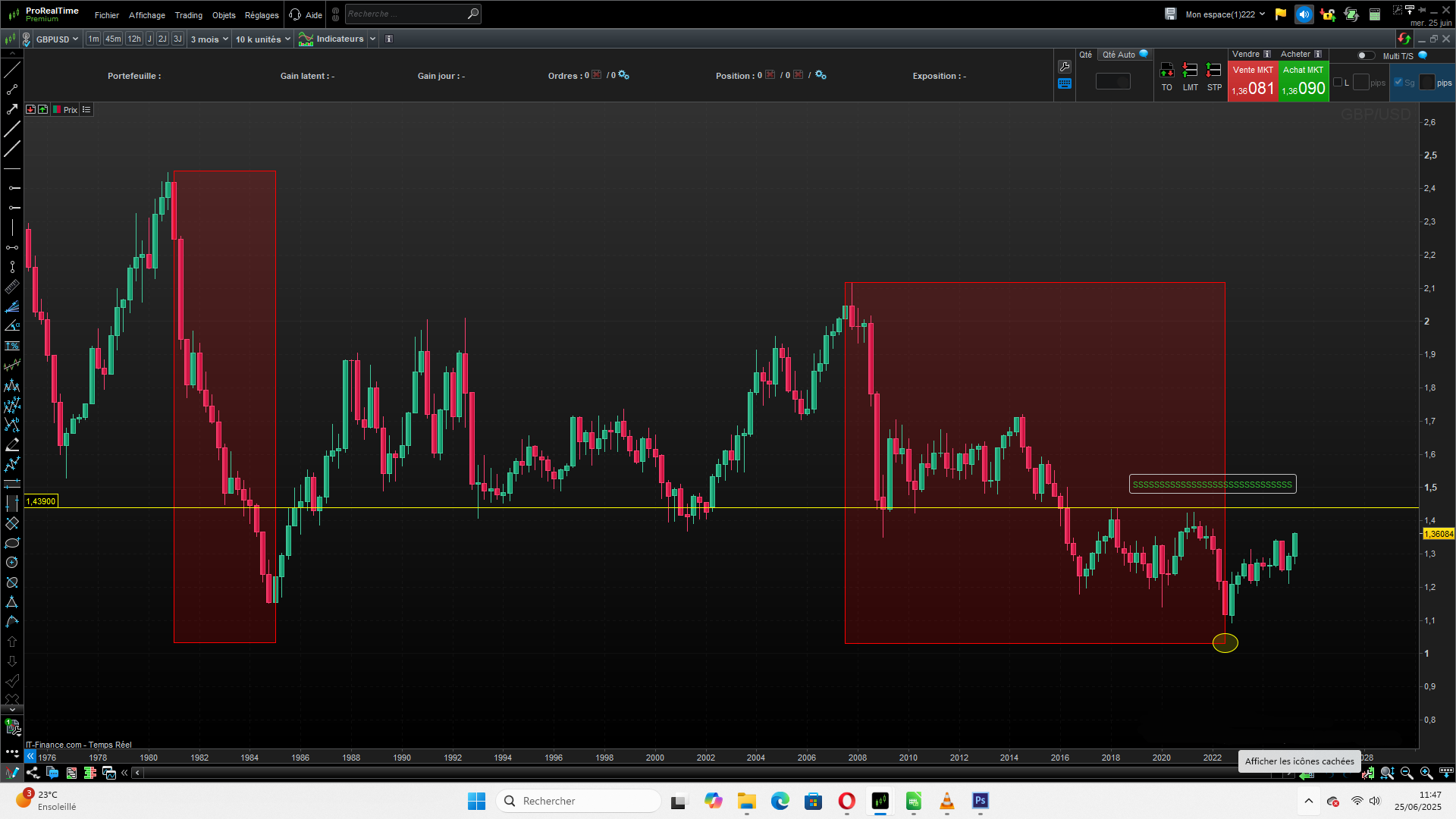Select the Fibonacci percent drawing tool
The image size is (1456, 819).
12,346
